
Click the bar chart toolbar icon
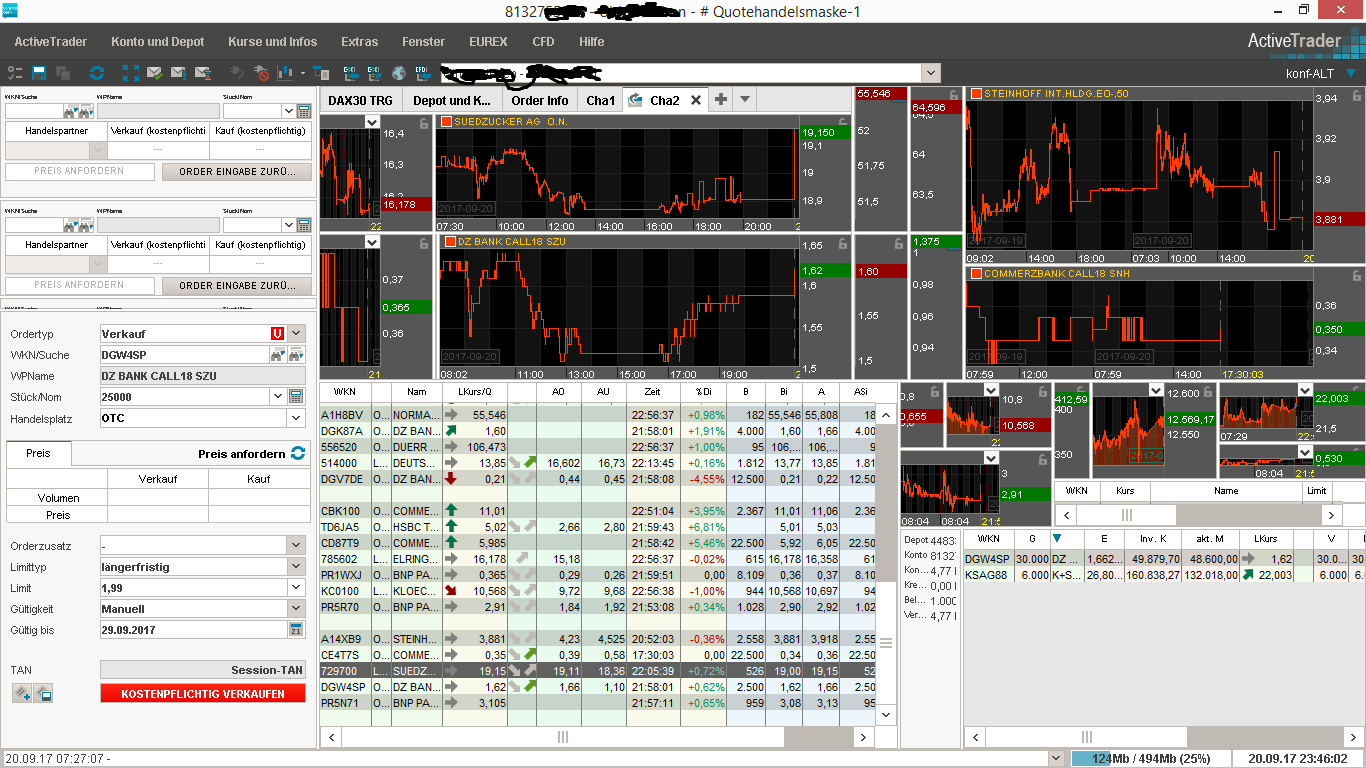point(286,72)
